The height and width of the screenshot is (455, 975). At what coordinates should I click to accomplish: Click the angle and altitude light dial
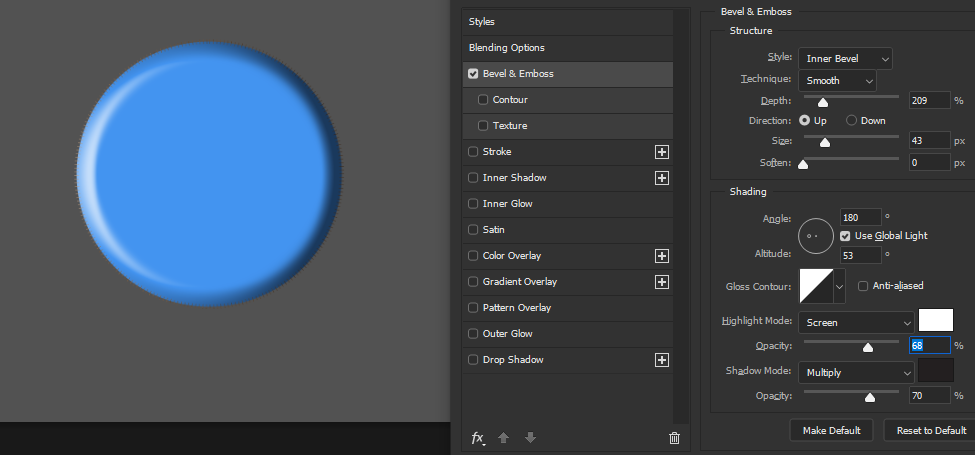click(816, 236)
